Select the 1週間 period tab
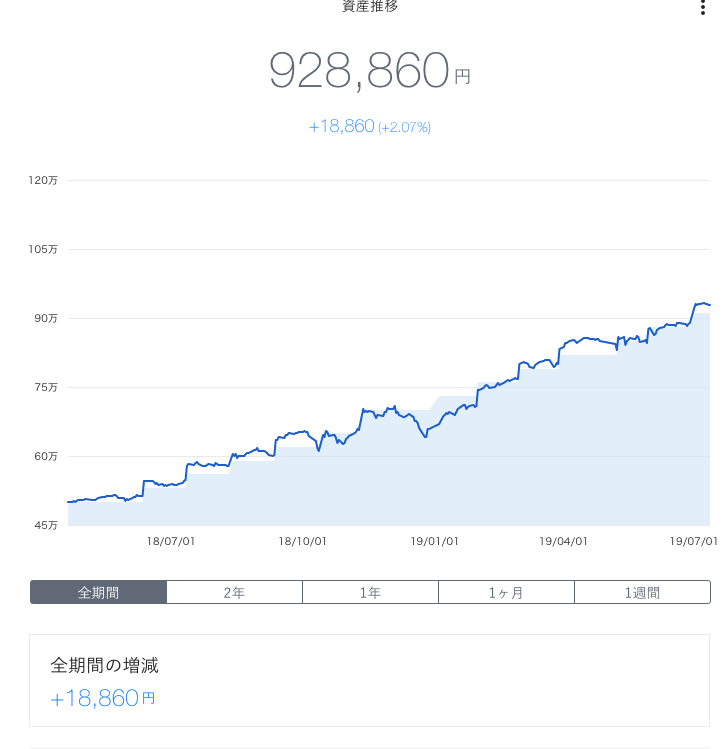This screenshot has width=727, height=749. tap(642, 592)
